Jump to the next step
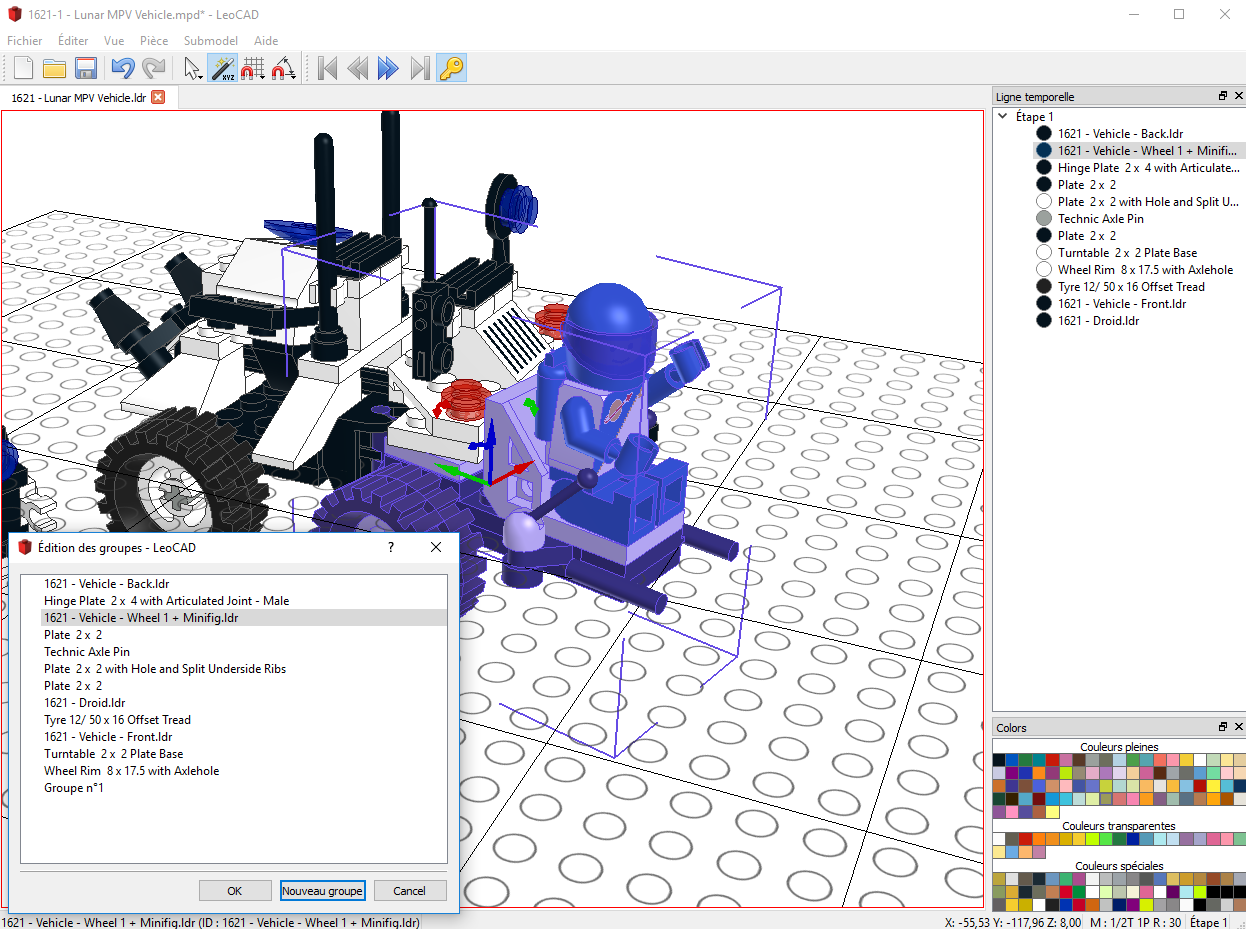Viewport: 1246px width, 929px height. (x=389, y=68)
